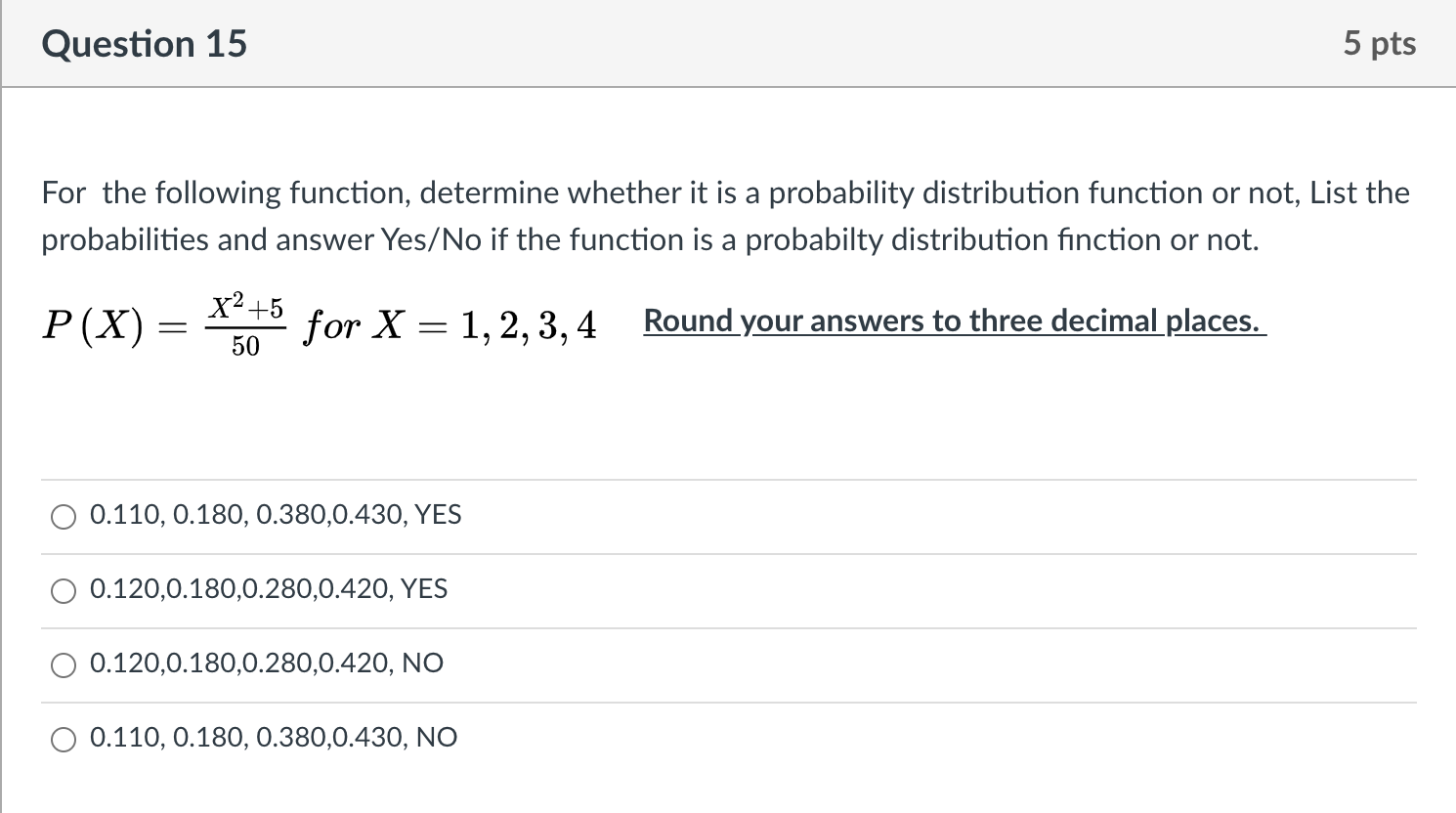The height and width of the screenshot is (813, 1456).
Task: Click the denominator 50 in the fraction
Action: pos(245,346)
